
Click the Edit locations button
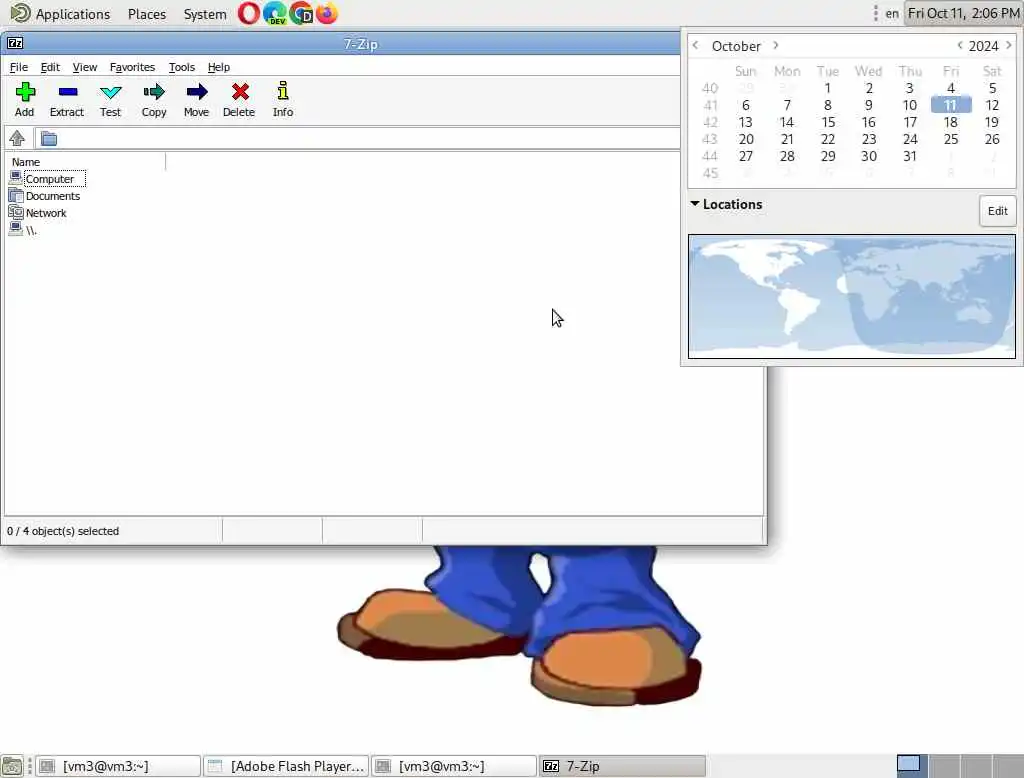[x=997, y=211]
